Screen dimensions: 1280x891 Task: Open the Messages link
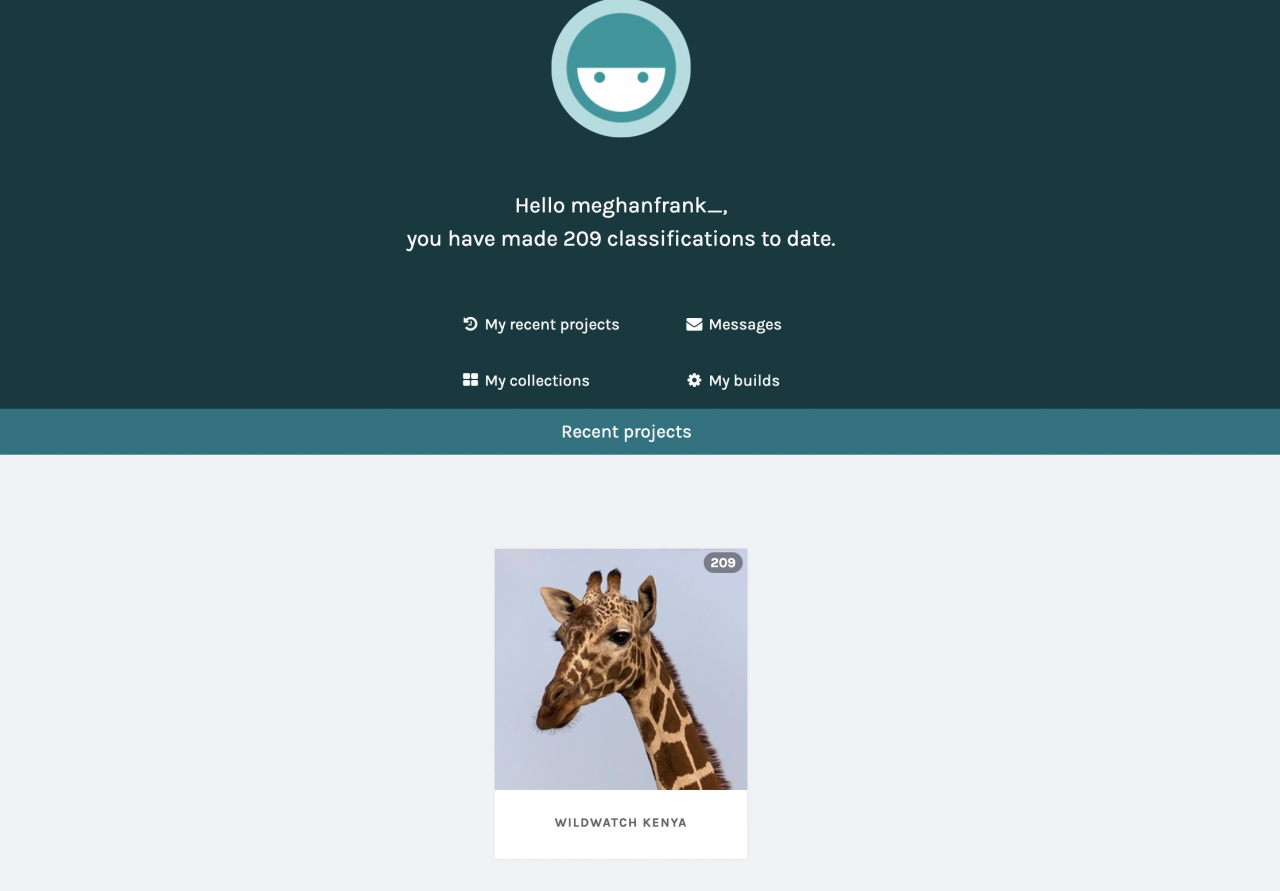tap(734, 324)
